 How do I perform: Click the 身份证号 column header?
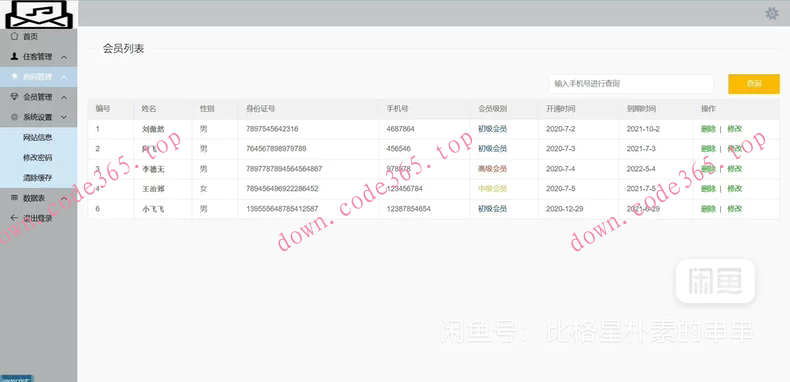[x=260, y=109]
